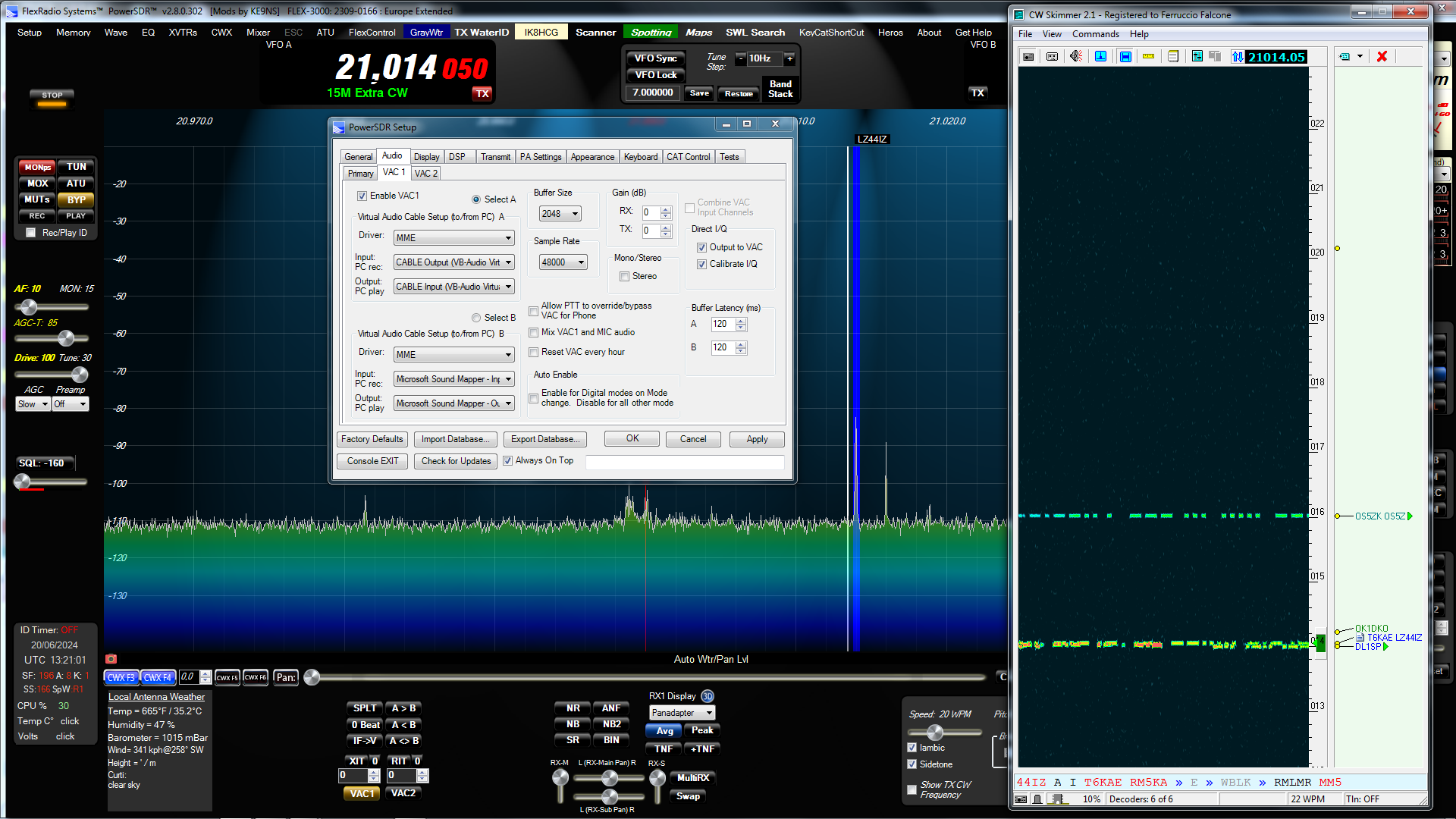1456x819 pixels.
Task: Click the up-down arrows frequency icon in Skimmer
Action: (1238, 57)
